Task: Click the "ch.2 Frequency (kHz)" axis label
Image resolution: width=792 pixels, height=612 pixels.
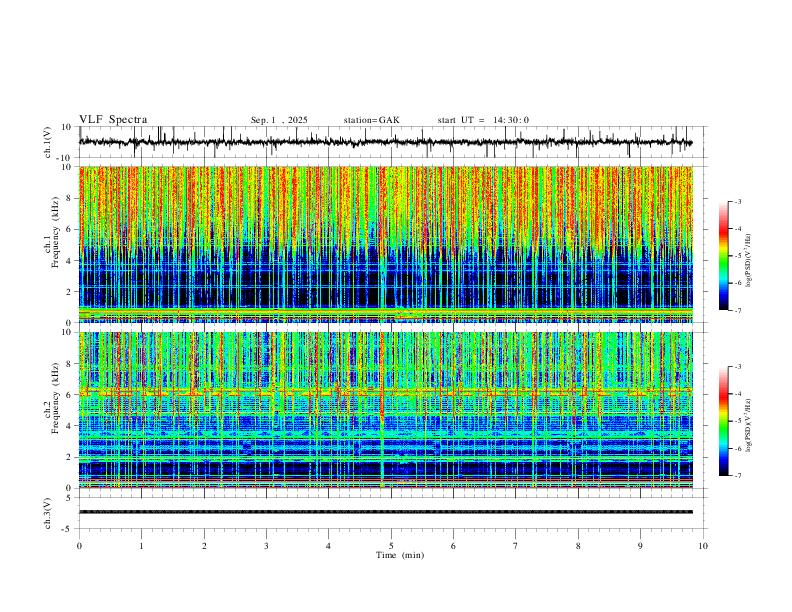Action: (x=51, y=397)
